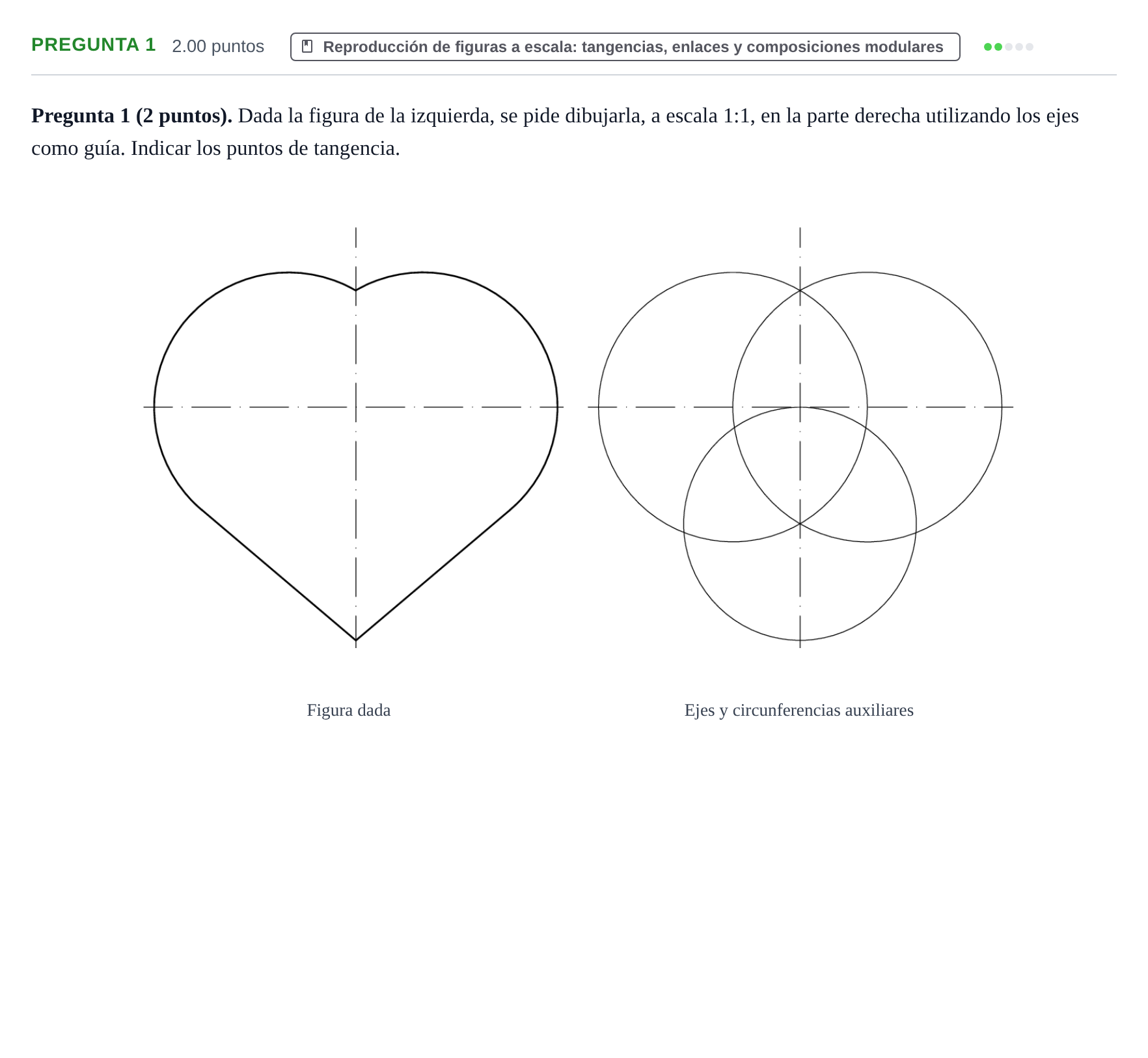
Task: Click the book icon in the topic tag
Action: pos(307,47)
